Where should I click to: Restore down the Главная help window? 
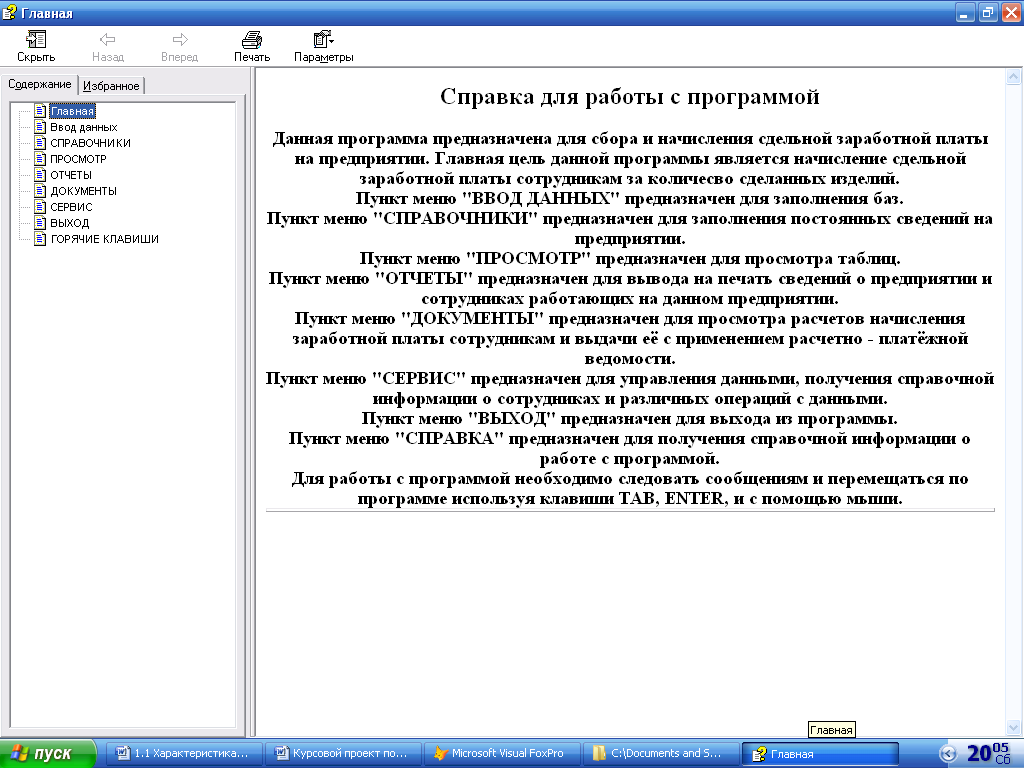point(988,12)
